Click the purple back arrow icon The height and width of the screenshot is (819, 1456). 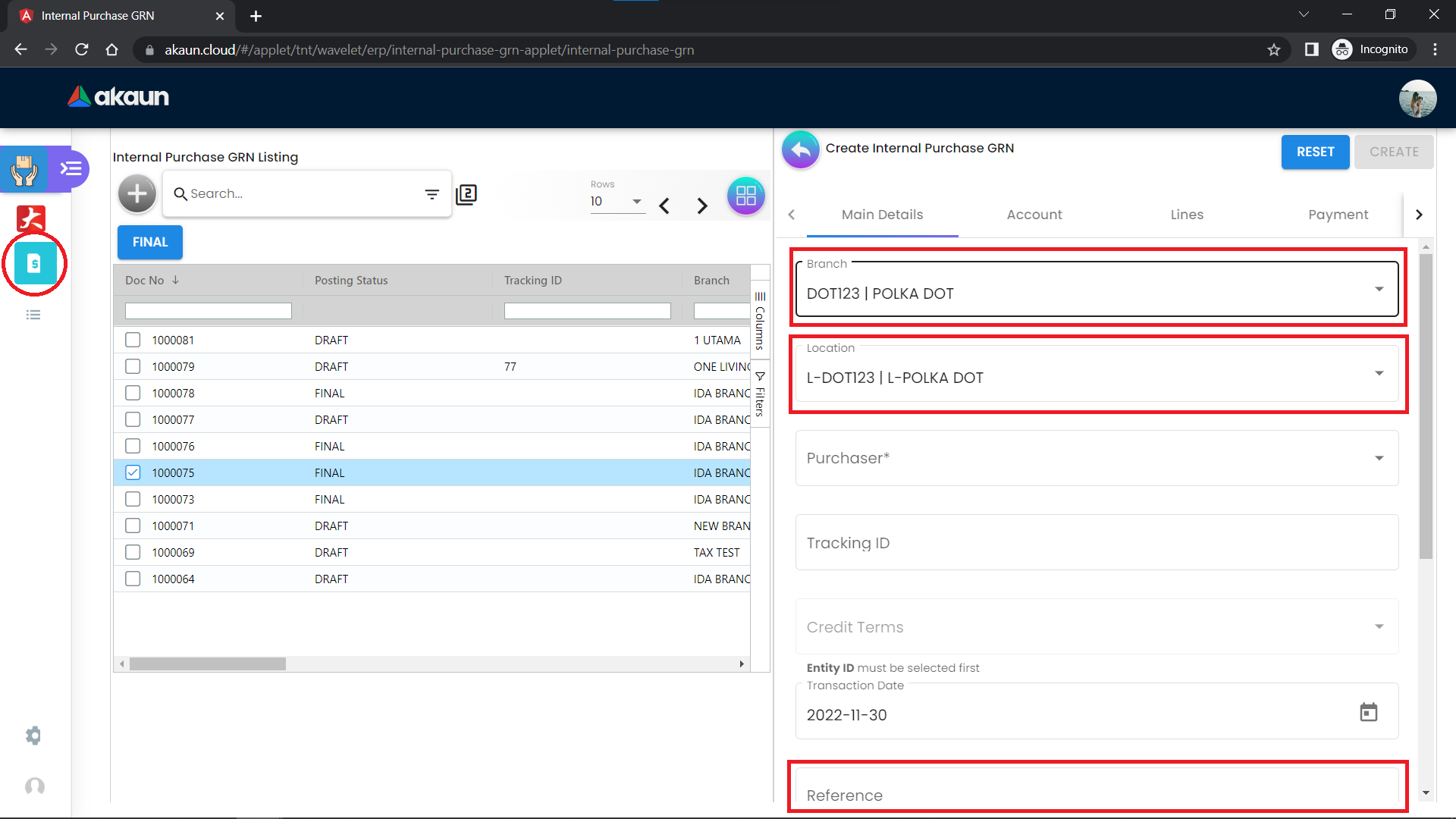click(x=800, y=149)
